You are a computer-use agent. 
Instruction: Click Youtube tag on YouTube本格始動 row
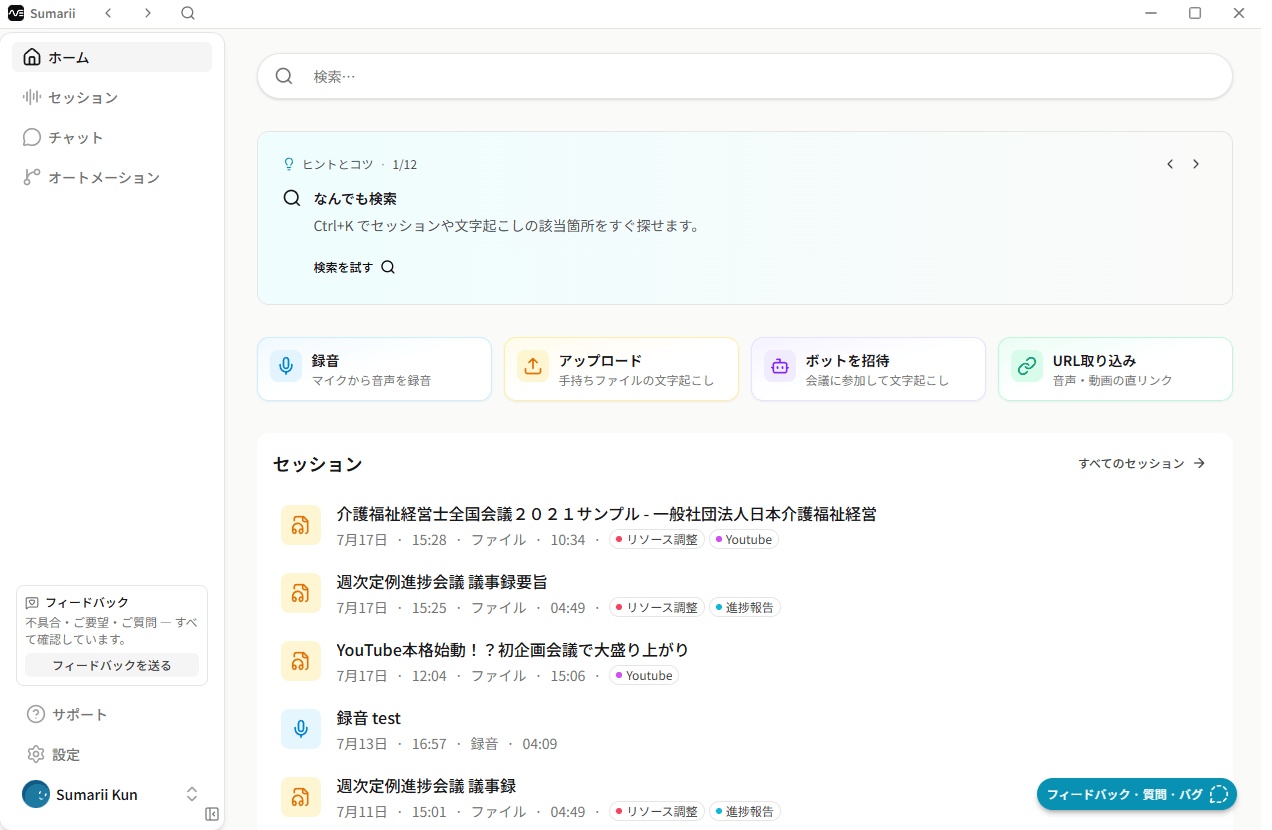point(644,676)
